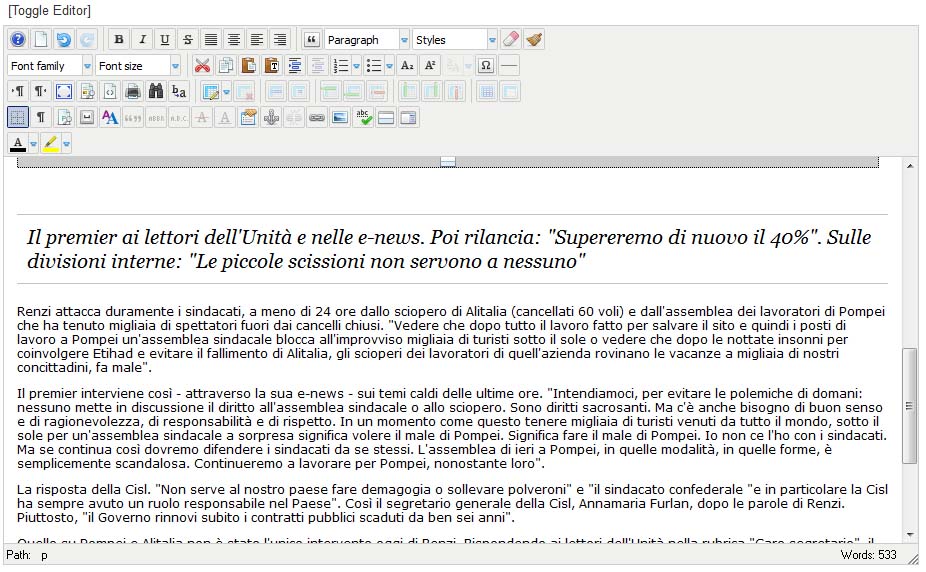This screenshot has height=572, width=926.
Task: Click the undo icon
Action: point(63,40)
